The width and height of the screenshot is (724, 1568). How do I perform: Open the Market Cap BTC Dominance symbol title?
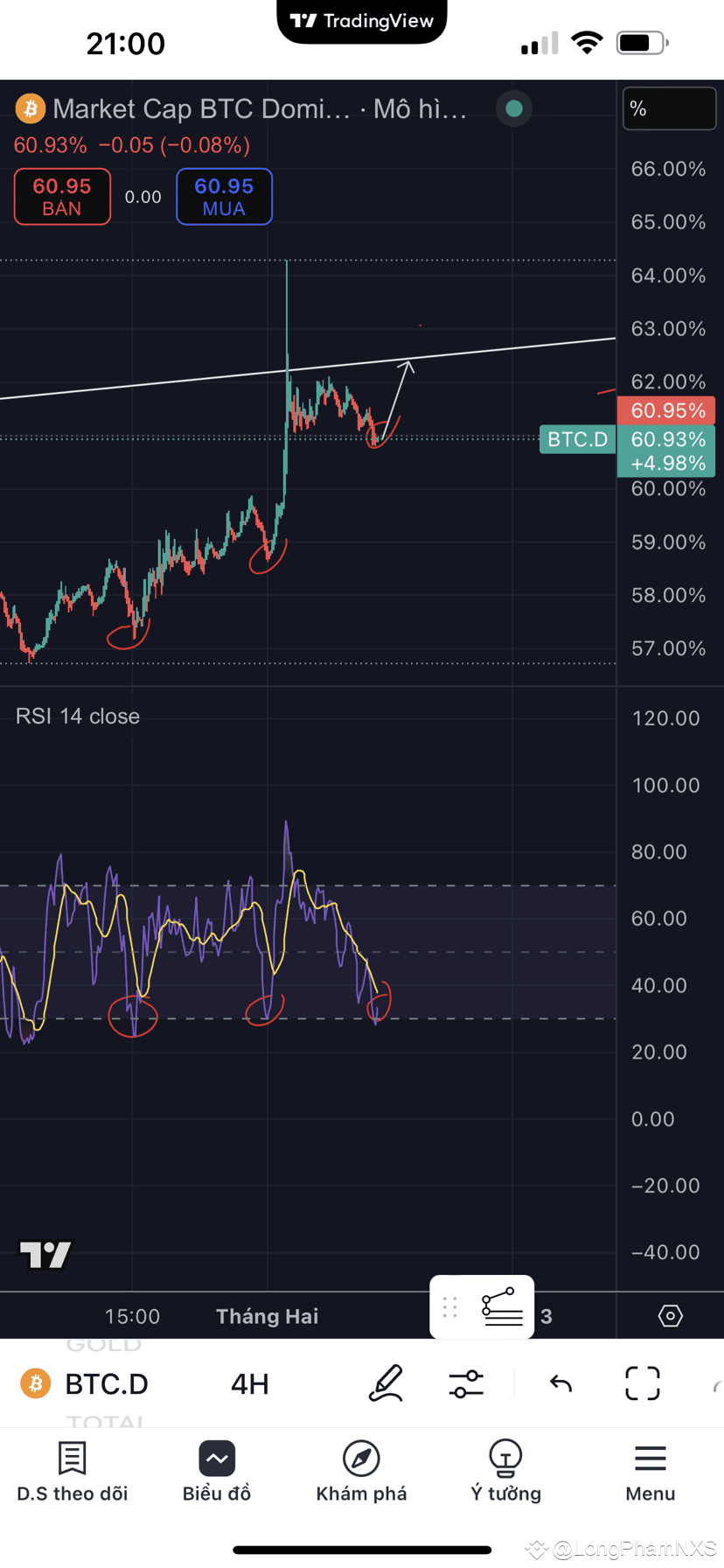coord(260,108)
